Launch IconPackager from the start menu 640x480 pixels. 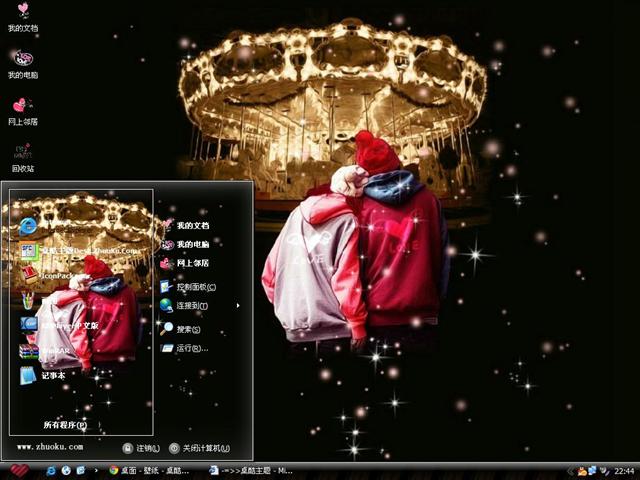[x=53, y=276]
